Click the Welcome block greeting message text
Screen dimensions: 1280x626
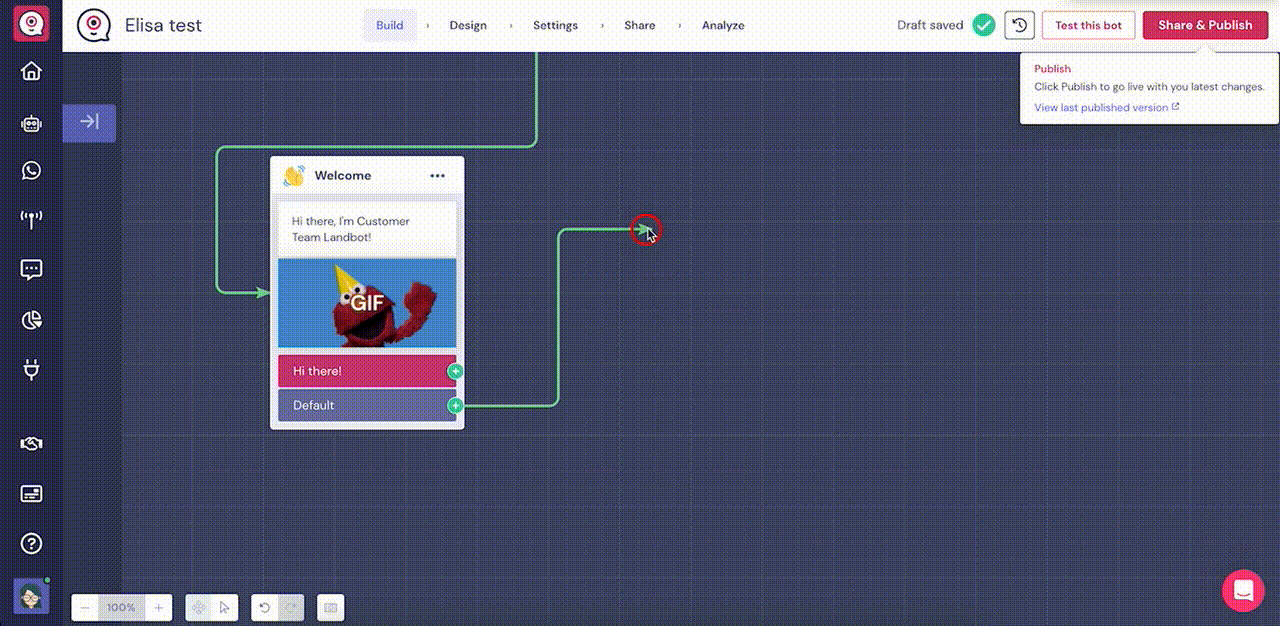pyautogui.click(x=351, y=229)
